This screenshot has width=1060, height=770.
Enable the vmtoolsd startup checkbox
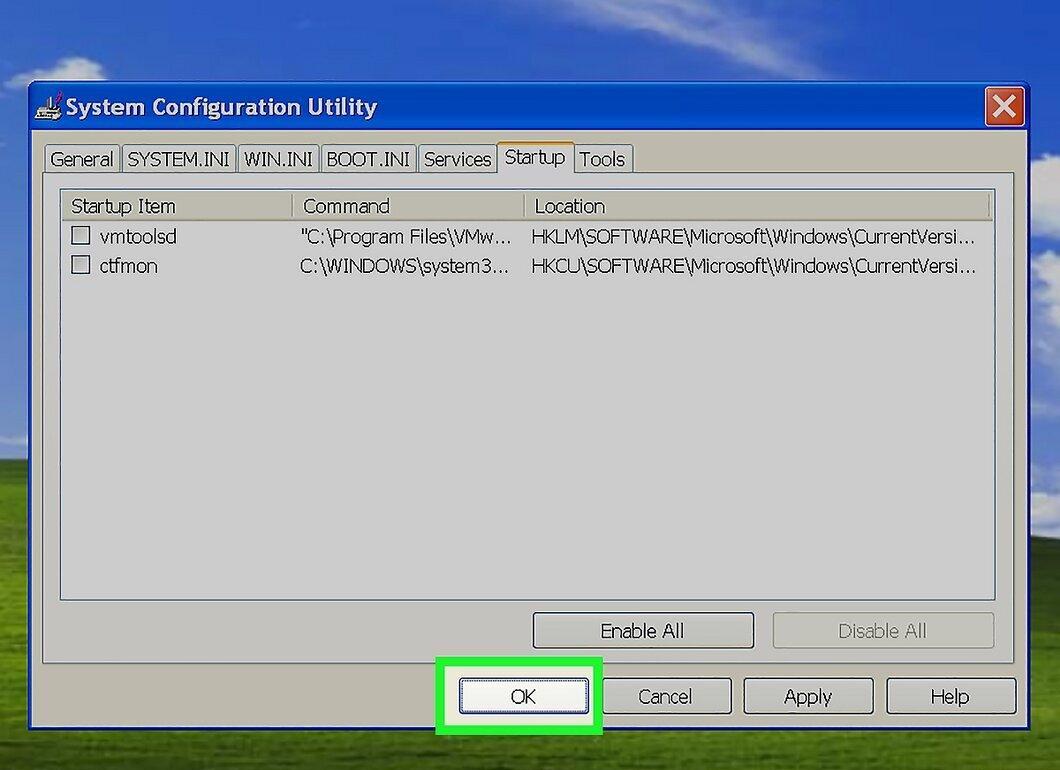80,235
